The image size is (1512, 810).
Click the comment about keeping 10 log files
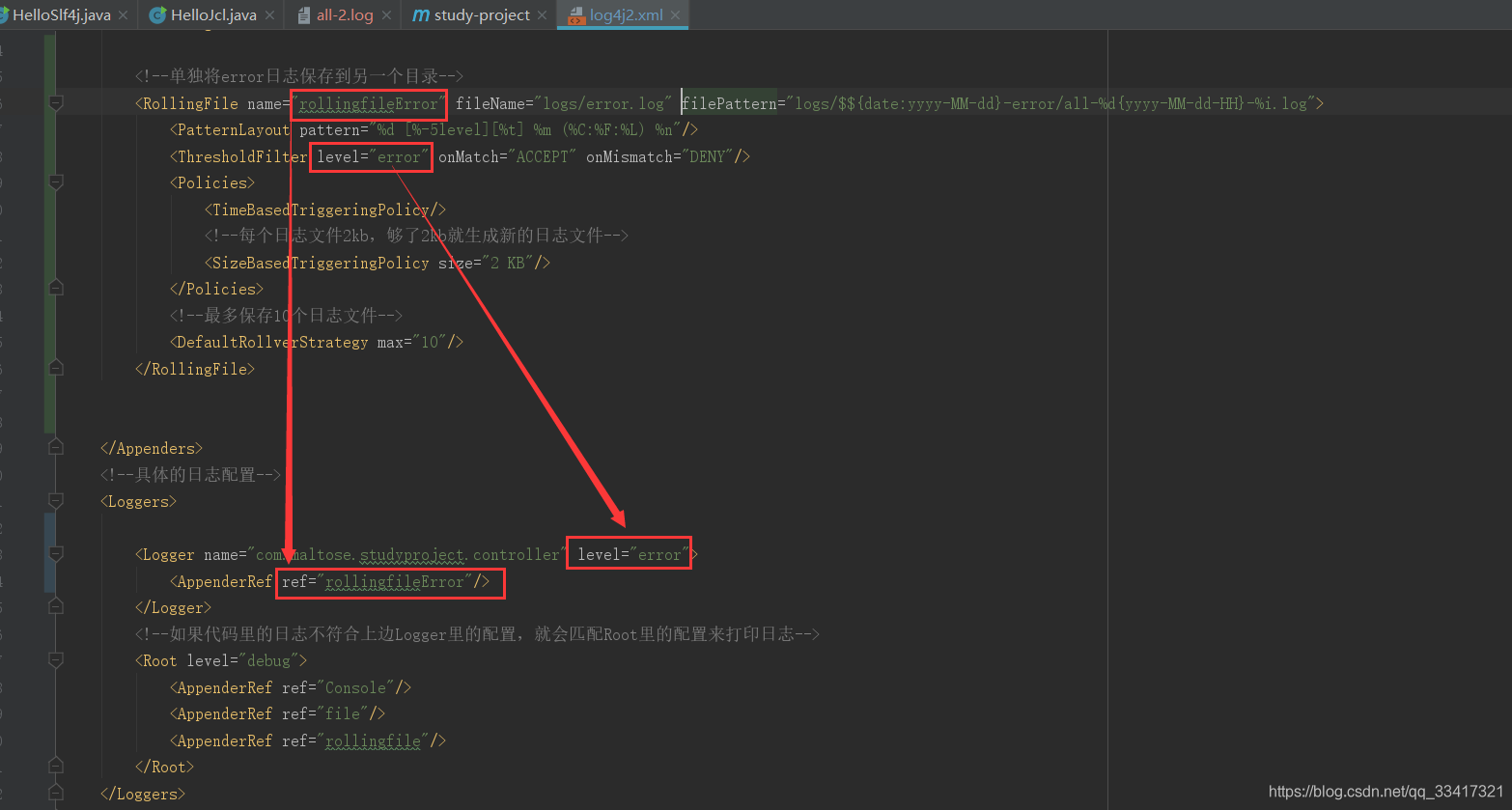(x=286, y=316)
